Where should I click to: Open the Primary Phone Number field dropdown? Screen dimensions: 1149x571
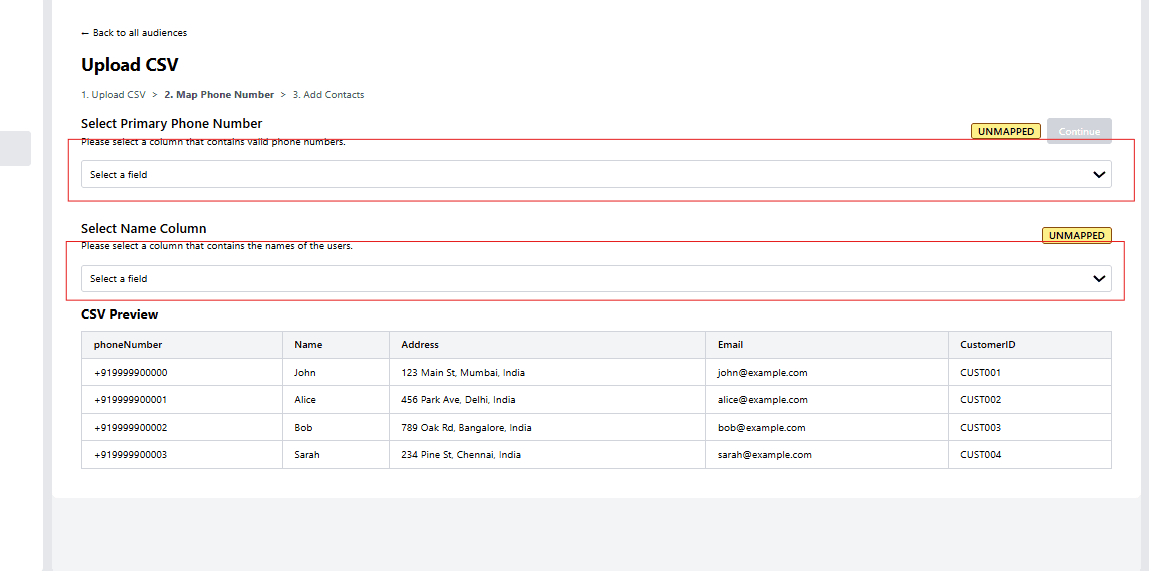click(x=595, y=174)
